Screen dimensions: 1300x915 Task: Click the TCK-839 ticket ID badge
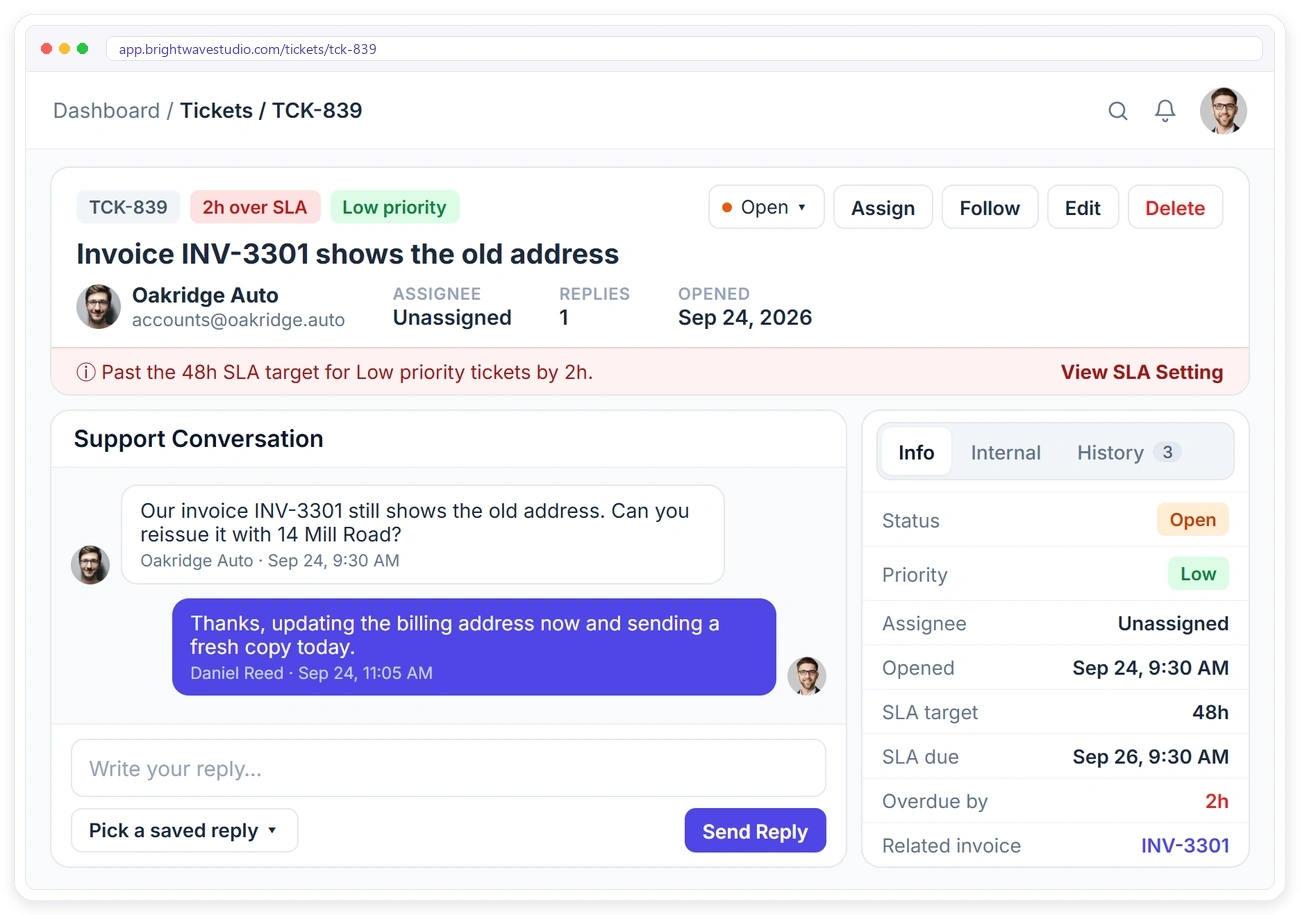(128, 207)
